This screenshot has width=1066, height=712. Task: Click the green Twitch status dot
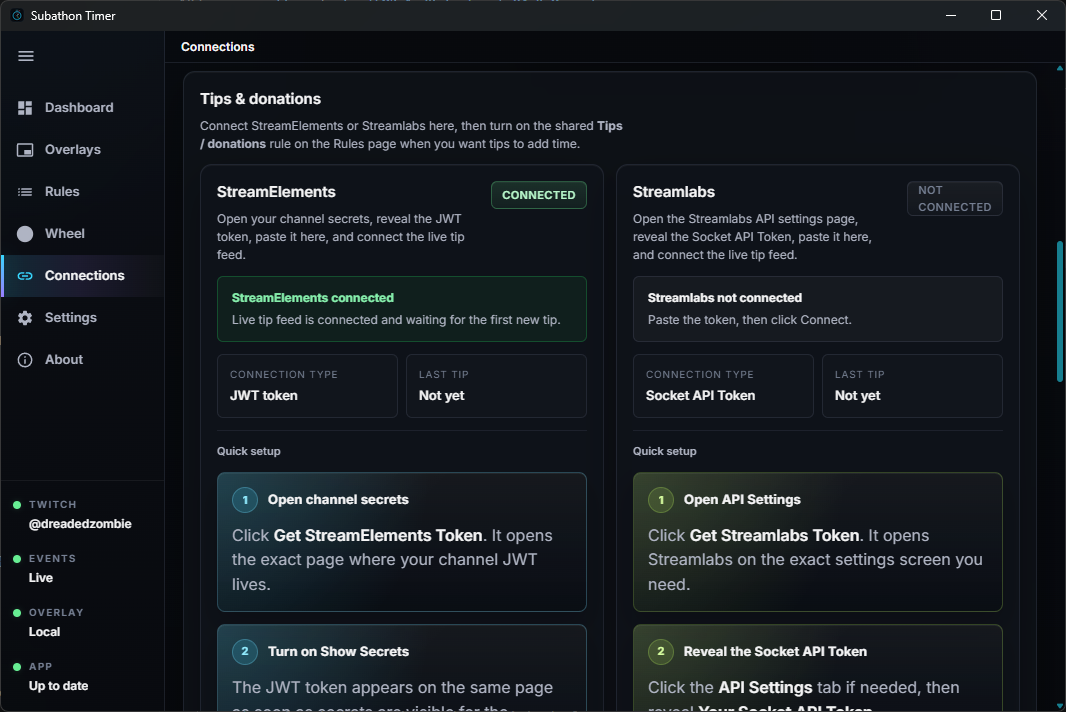pos(17,505)
